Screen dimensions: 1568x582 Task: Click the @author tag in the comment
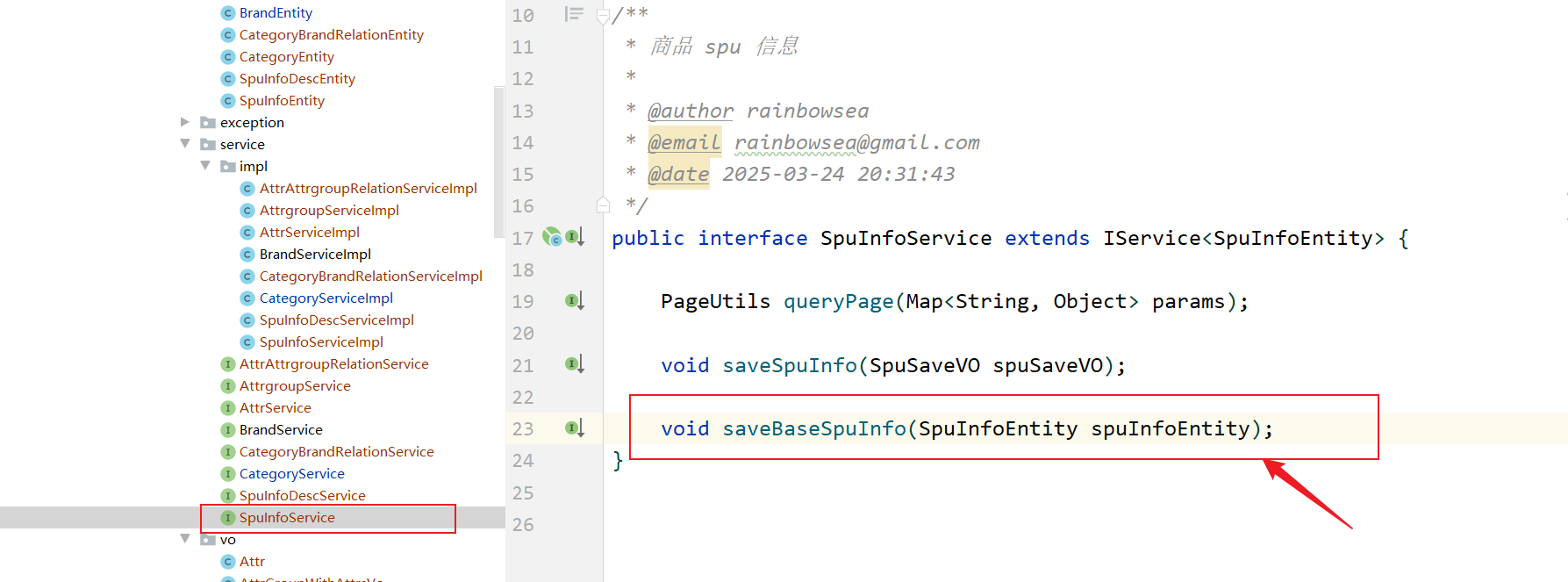691,111
